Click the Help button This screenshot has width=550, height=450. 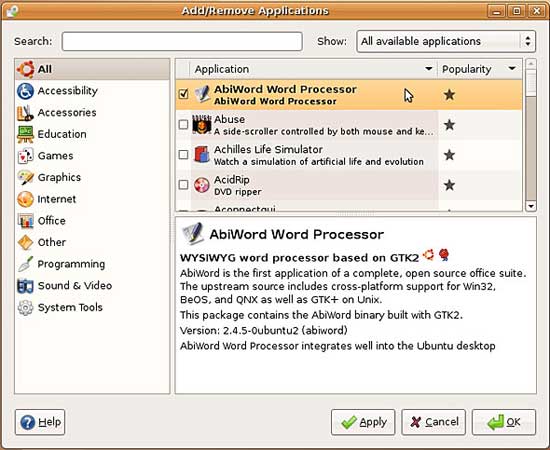40,422
